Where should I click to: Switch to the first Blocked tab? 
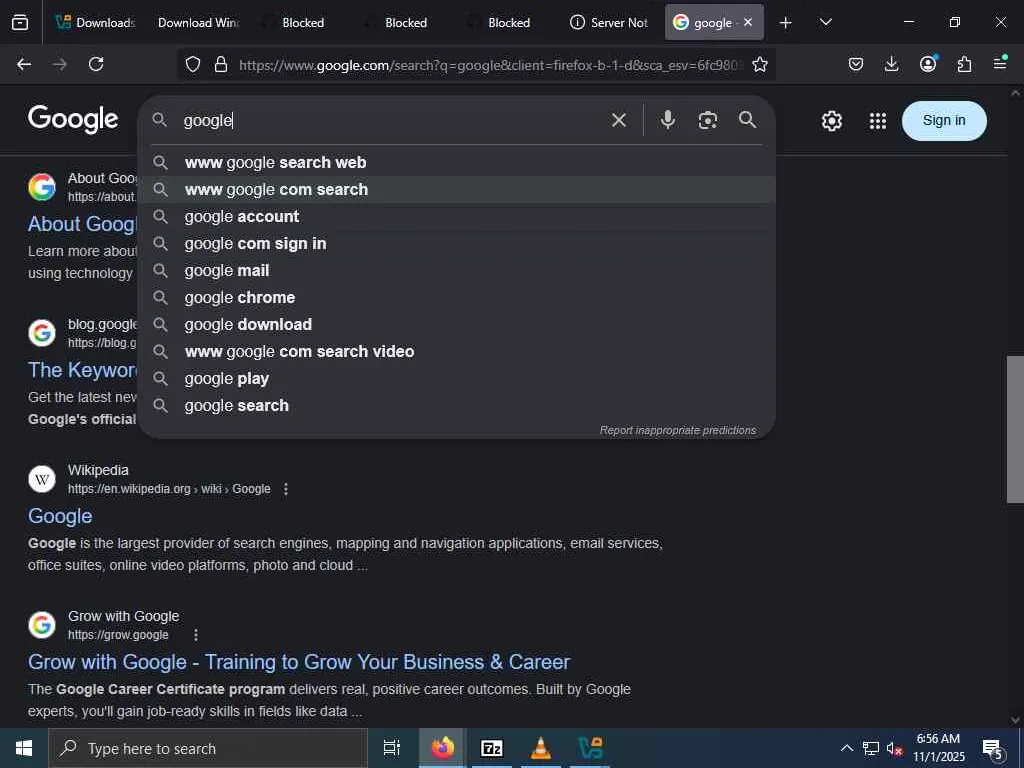302,23
